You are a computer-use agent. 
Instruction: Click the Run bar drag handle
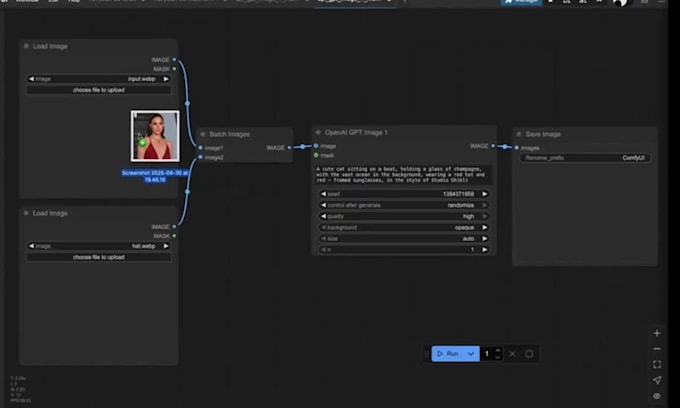(x=426, y=354)
